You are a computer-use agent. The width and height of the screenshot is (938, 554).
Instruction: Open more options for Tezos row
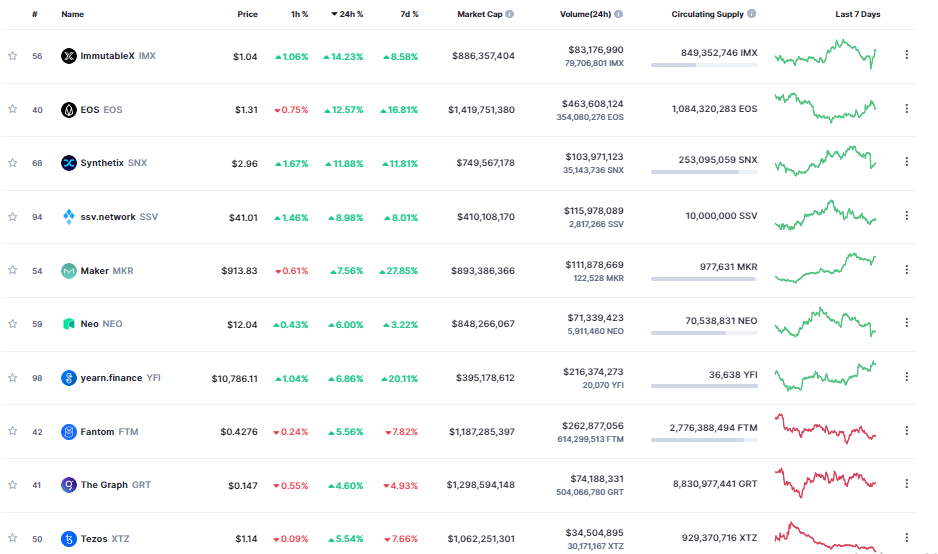(x=906, y=537)
